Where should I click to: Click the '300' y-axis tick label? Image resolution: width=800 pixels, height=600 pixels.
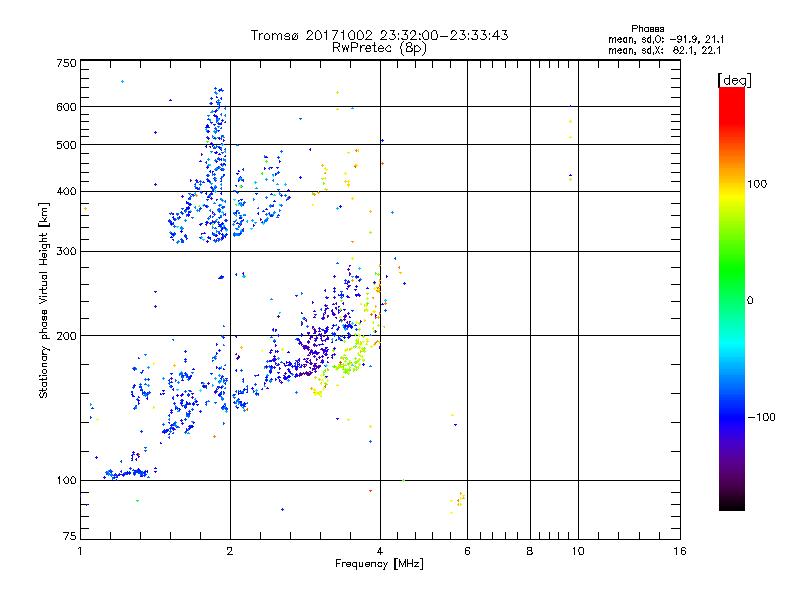point(66,251)
